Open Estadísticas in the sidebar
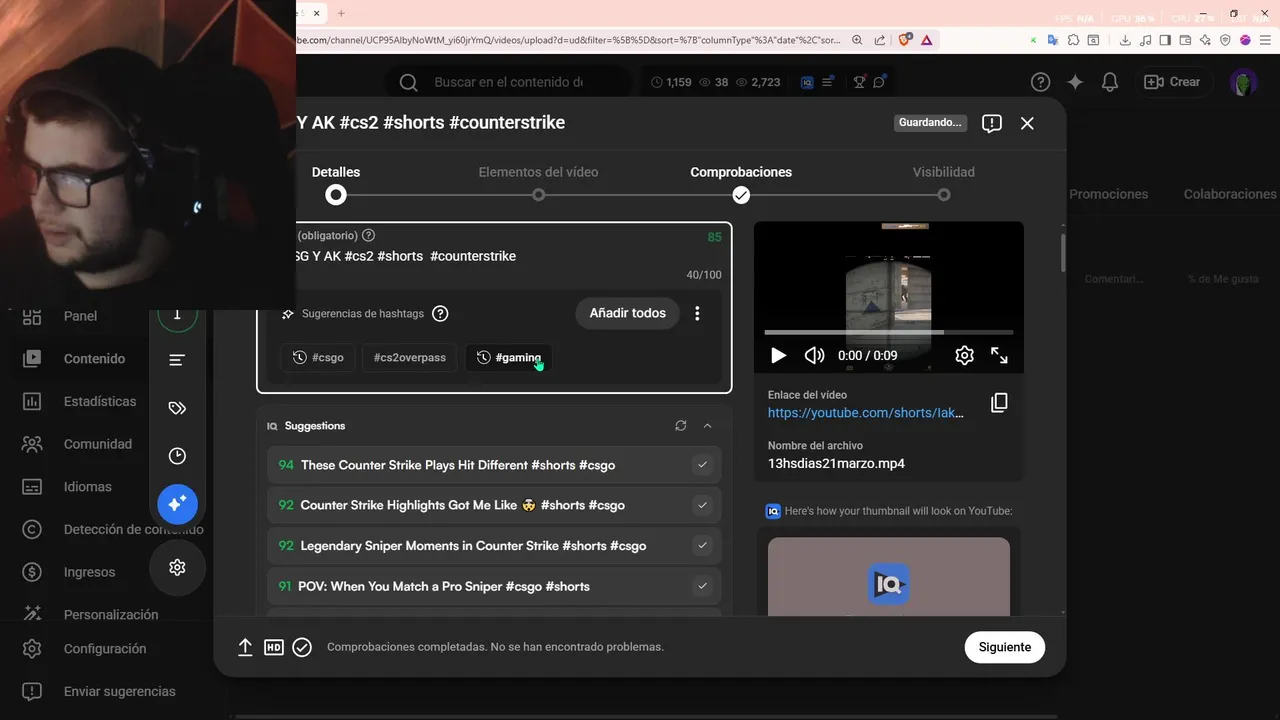 99,401
